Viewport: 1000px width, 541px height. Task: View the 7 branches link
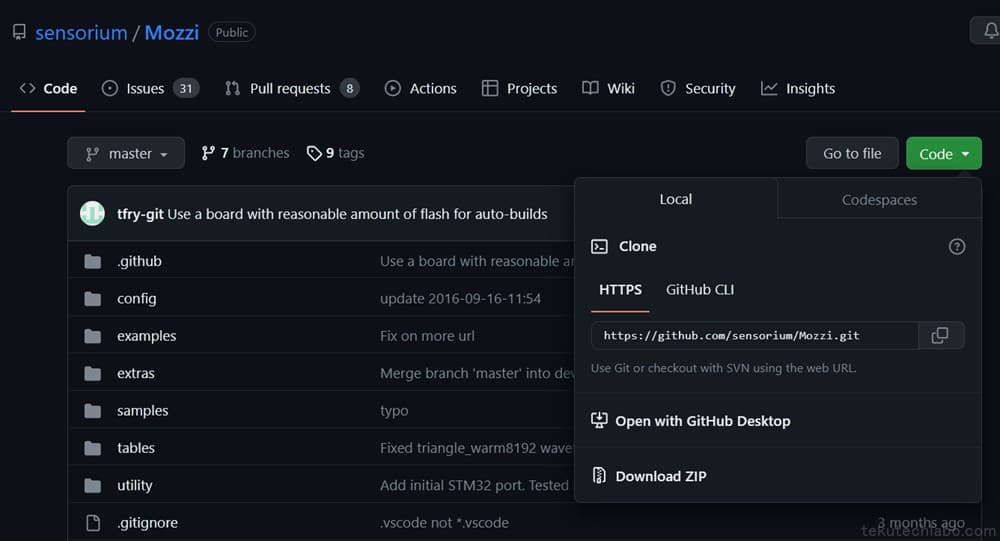[x=245, y=153]
